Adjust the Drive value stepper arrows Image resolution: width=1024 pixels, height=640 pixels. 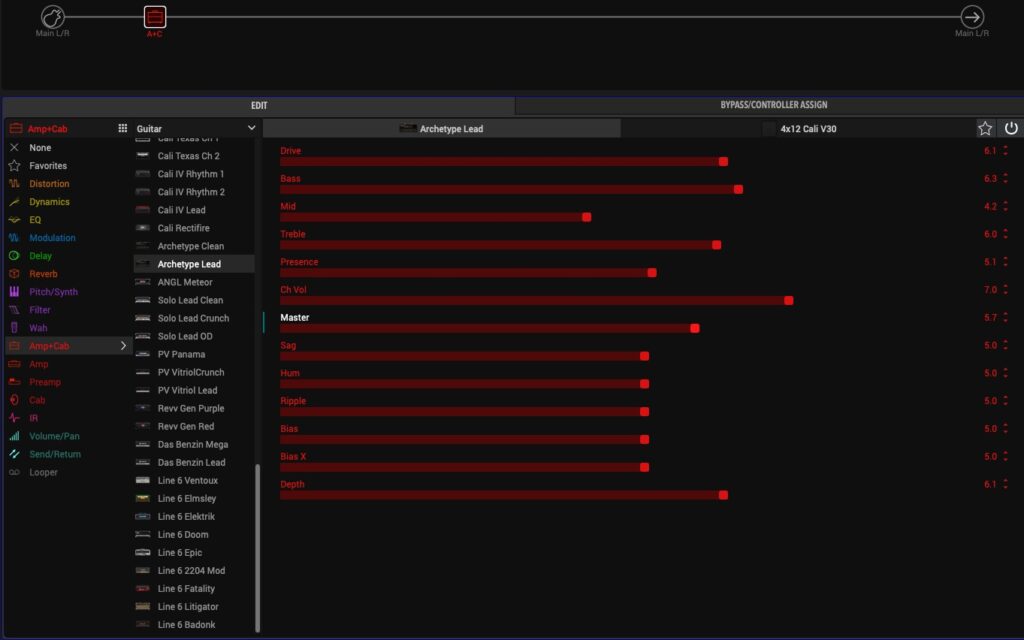click(x=1005, y=151)
